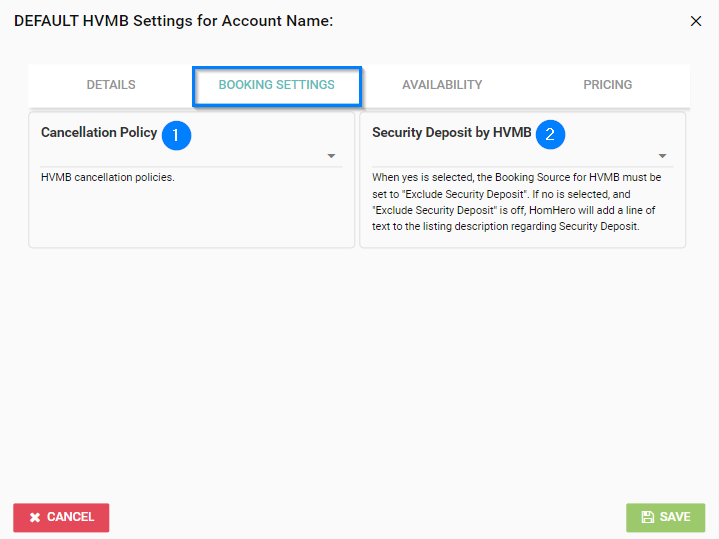Click the DEFAULT HVMB Settings dialog title
The width and height of the screenshot is (719, 539).
click(173, 20)
